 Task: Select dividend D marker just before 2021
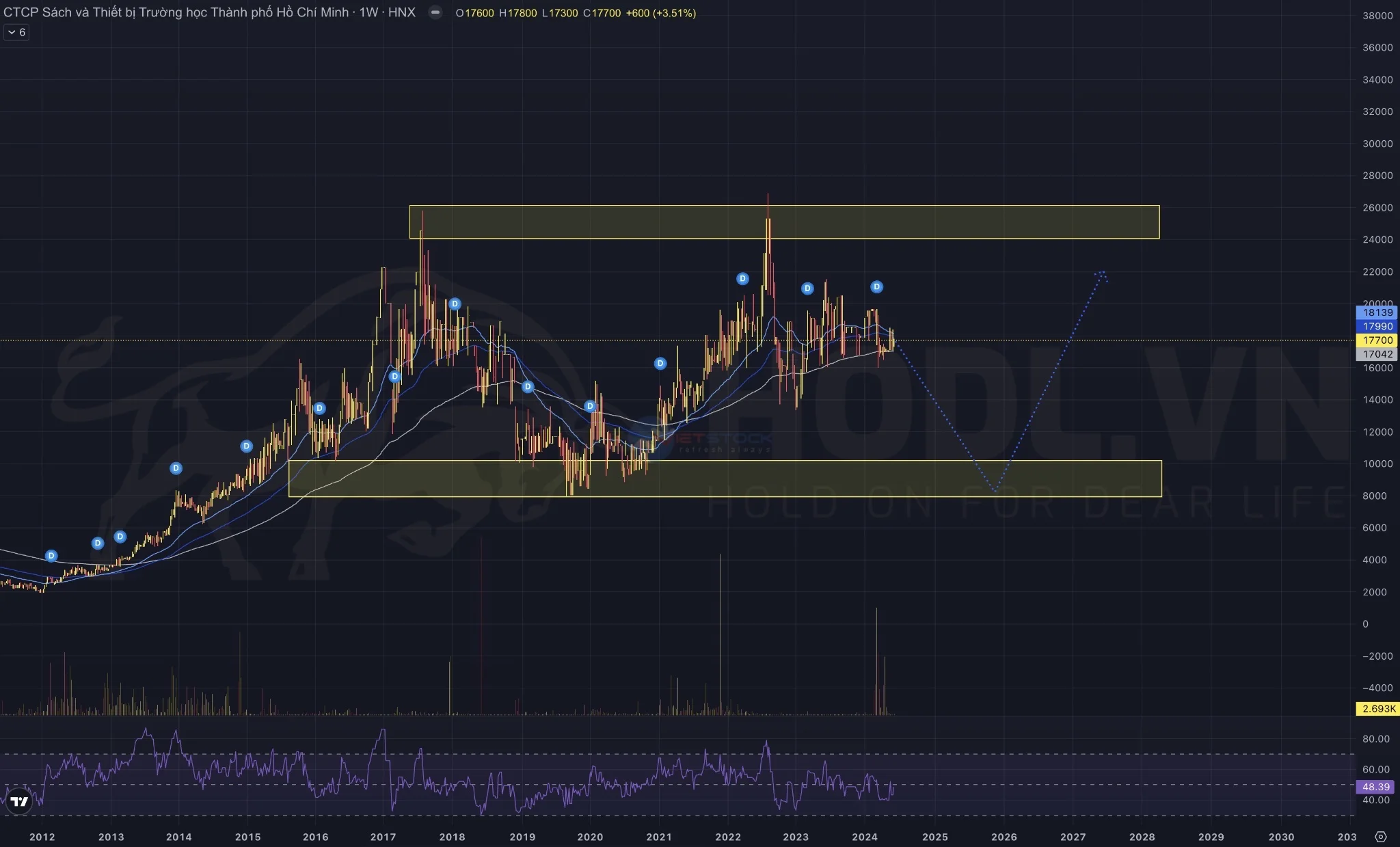point(660,364)
